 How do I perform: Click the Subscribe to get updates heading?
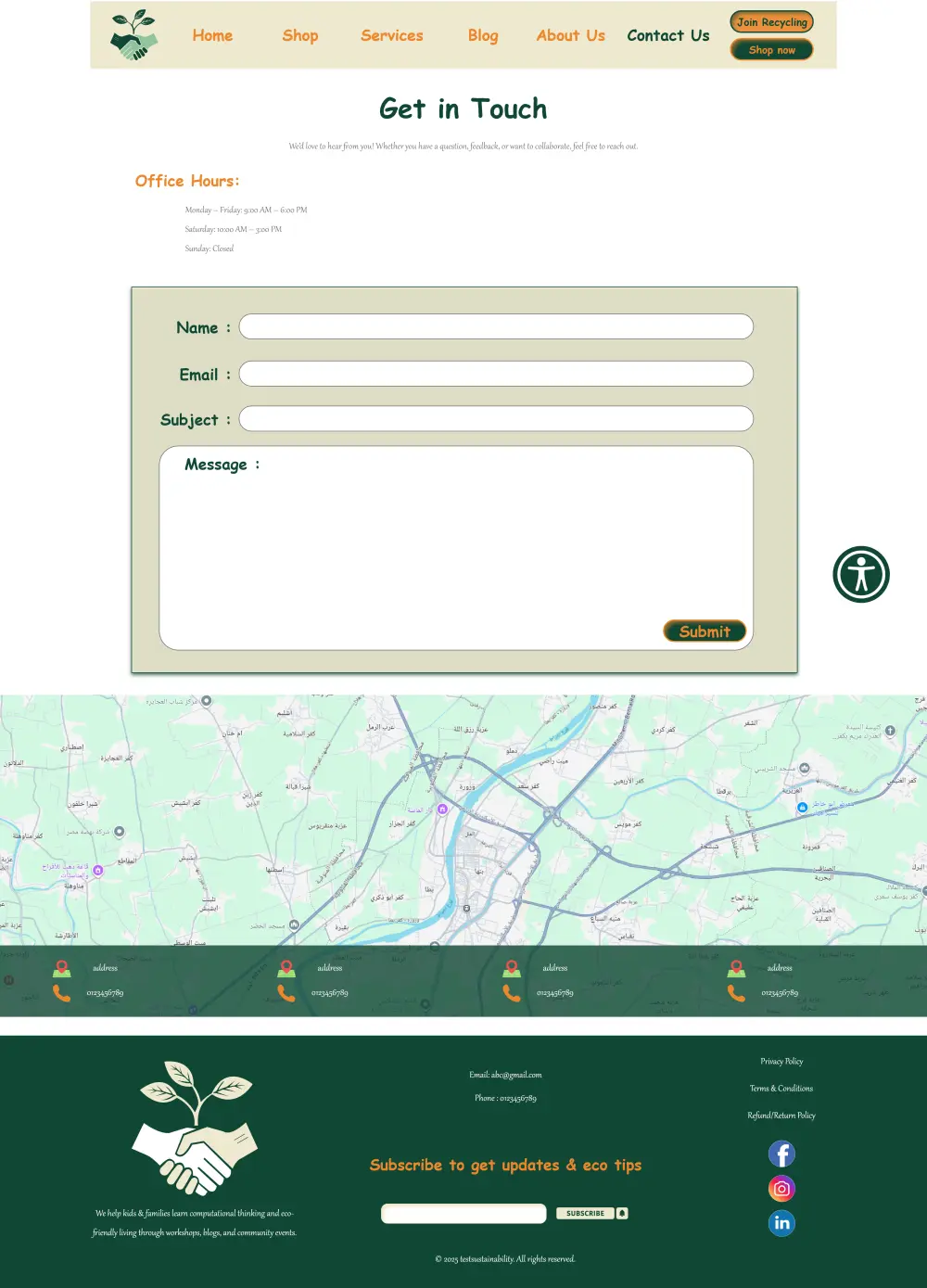505,1165
